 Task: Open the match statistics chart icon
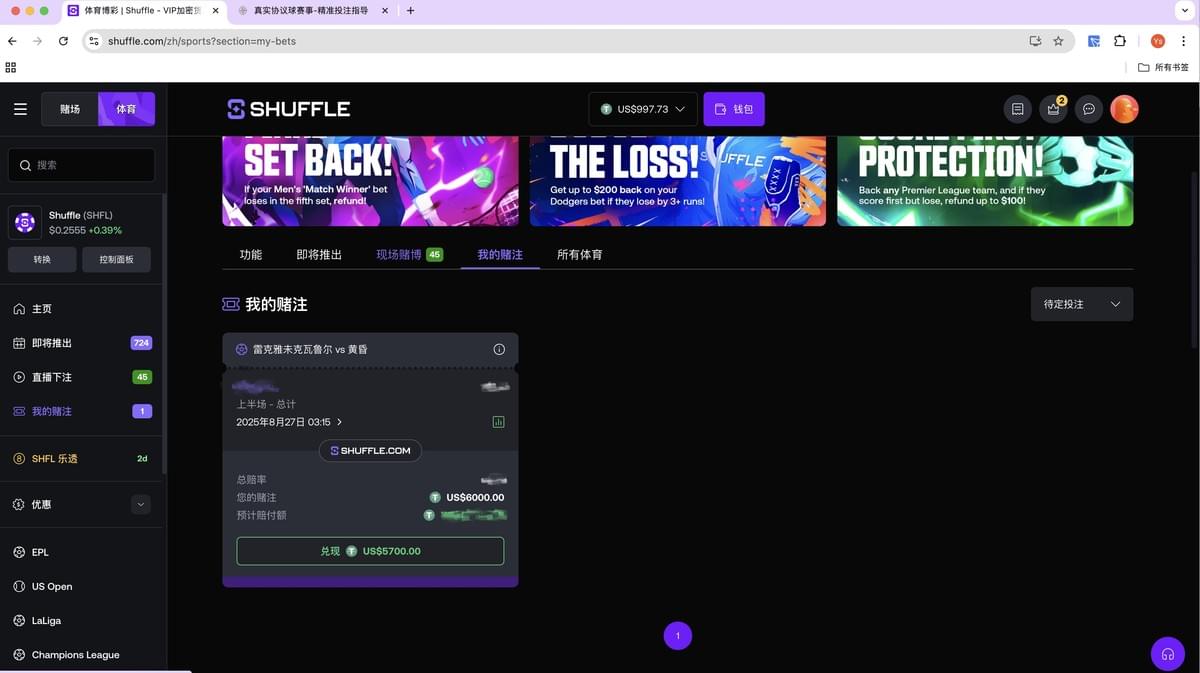click(498, 422)
